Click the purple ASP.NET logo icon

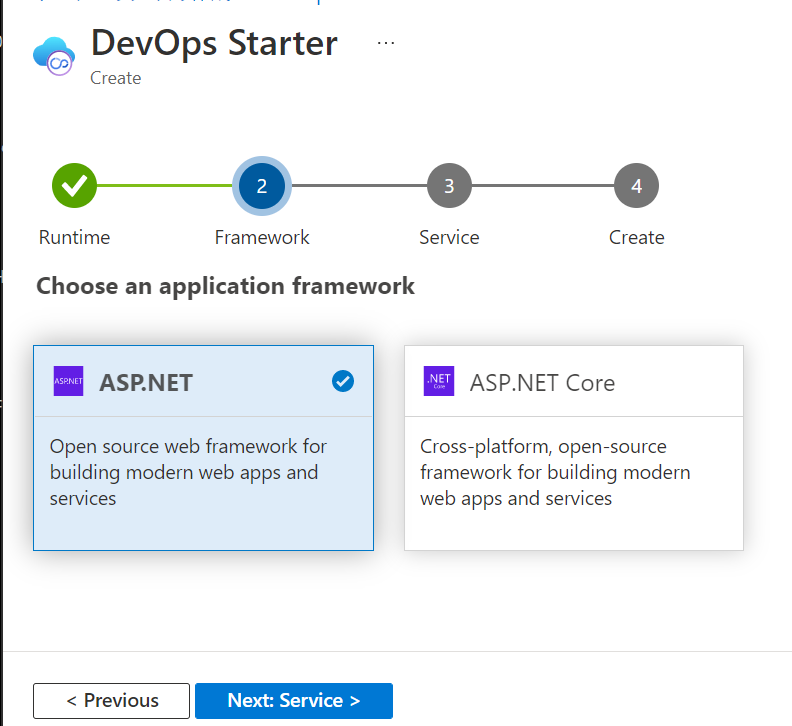pyautogui.click(x=68, y=381)
